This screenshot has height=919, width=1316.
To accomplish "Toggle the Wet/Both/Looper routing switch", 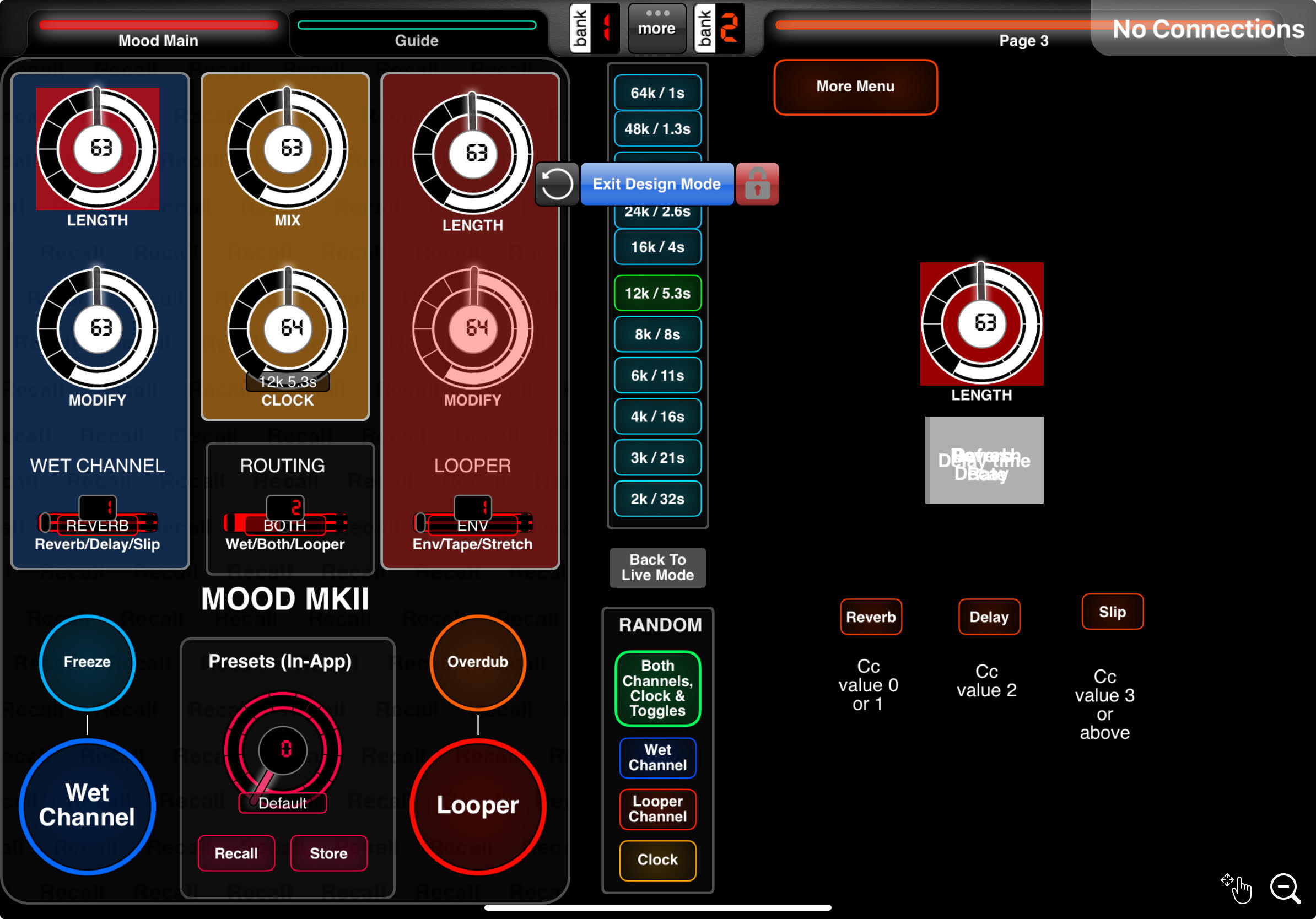I will [x=285, y=522].
